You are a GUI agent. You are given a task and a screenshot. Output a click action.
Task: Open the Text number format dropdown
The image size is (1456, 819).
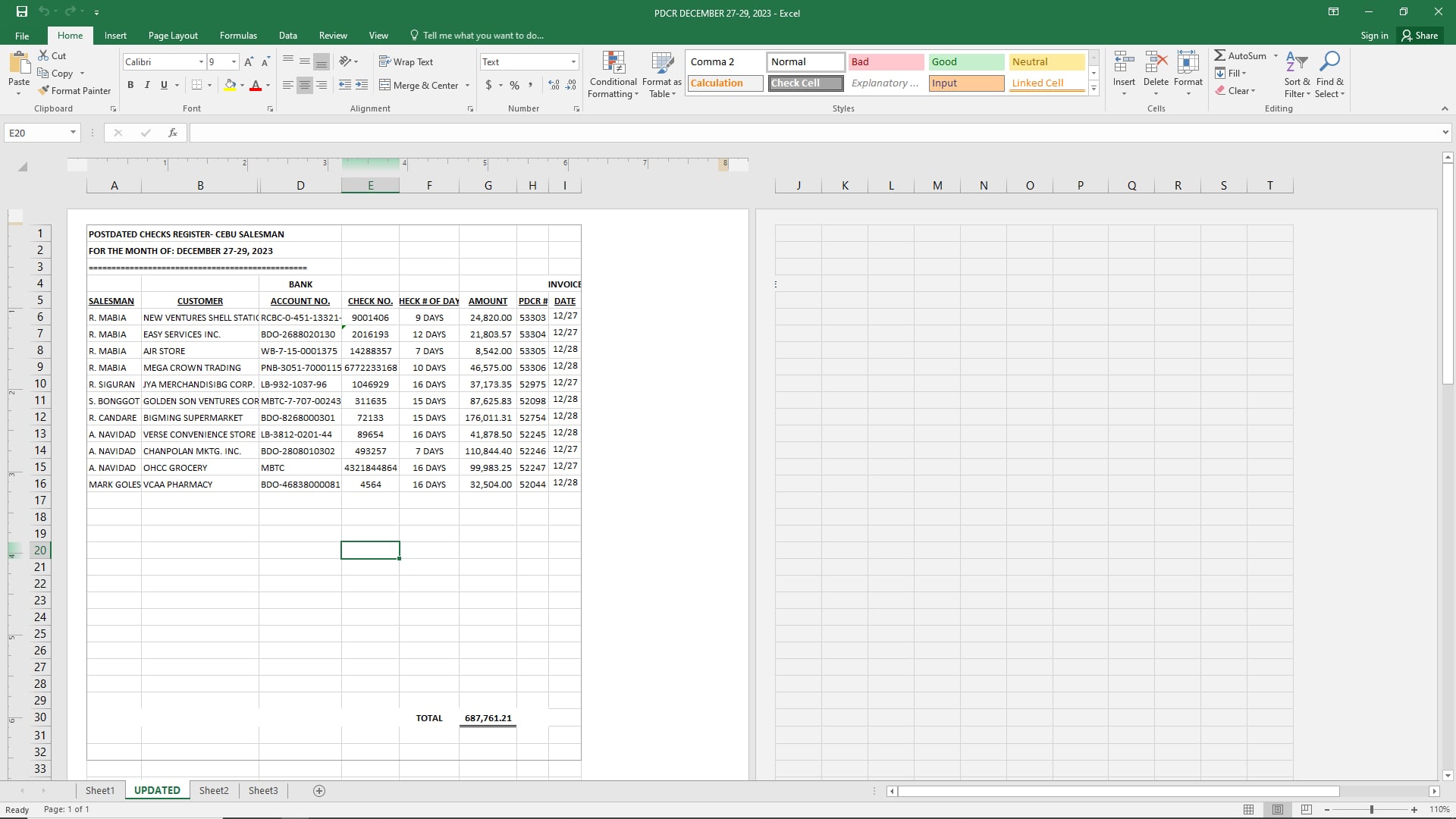(x=573, y=61)
